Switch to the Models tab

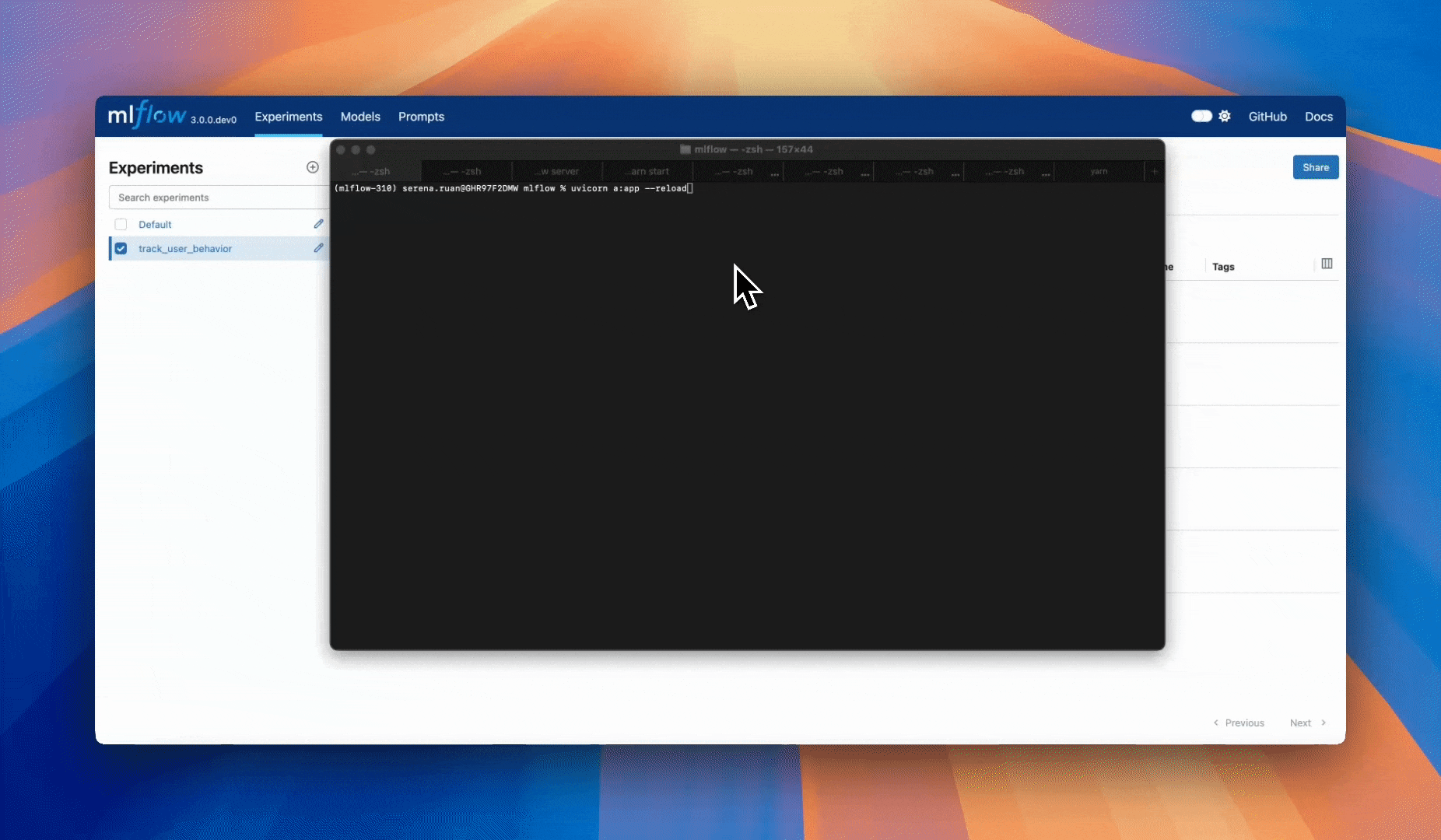tap(360, 117)
